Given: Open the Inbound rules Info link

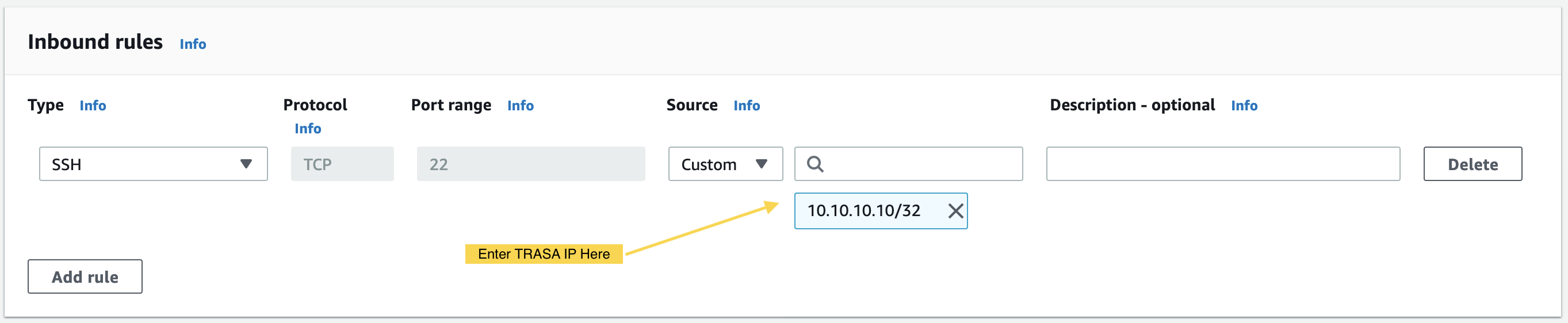Looking at the screenshot, I should (x=192, y=44).
